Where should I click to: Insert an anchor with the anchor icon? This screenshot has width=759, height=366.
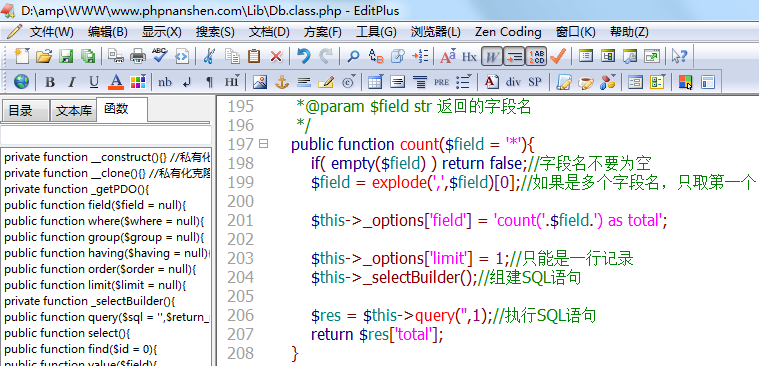[282, 82]
